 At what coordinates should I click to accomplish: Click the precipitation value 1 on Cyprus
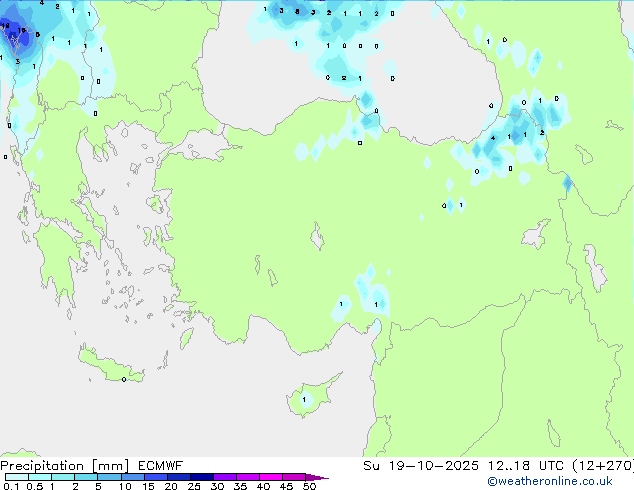304,400
